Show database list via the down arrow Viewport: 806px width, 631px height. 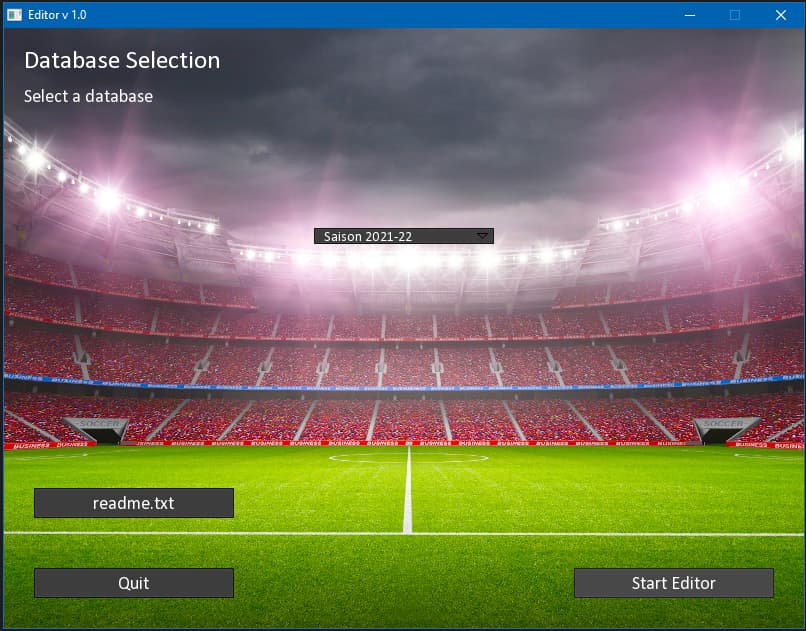pos(482,236)
